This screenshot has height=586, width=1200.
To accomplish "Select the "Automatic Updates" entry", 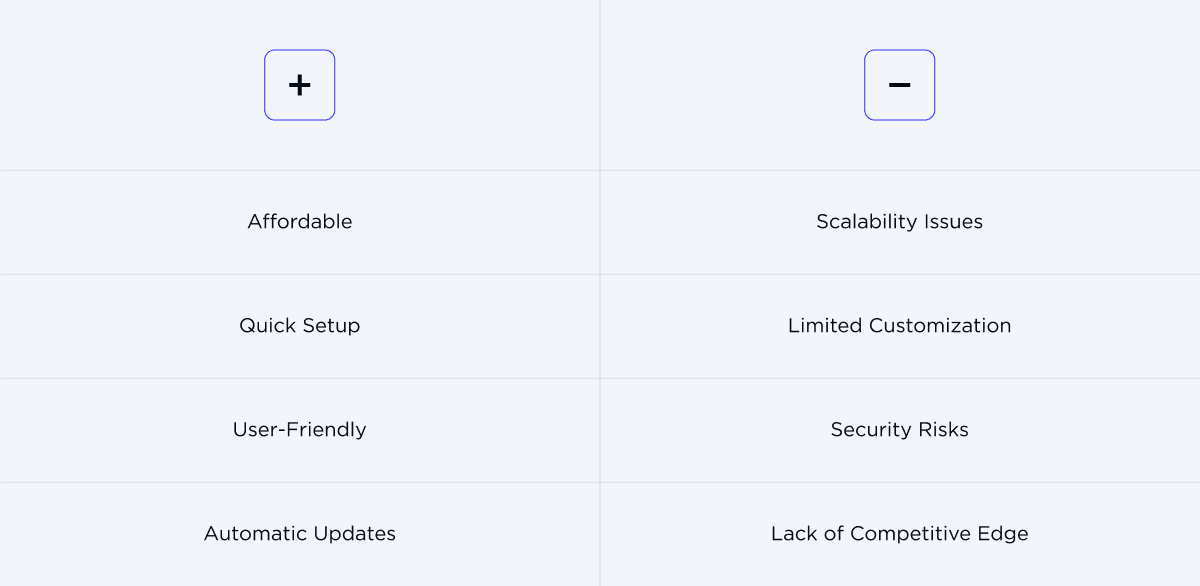I will pos(300,534).
